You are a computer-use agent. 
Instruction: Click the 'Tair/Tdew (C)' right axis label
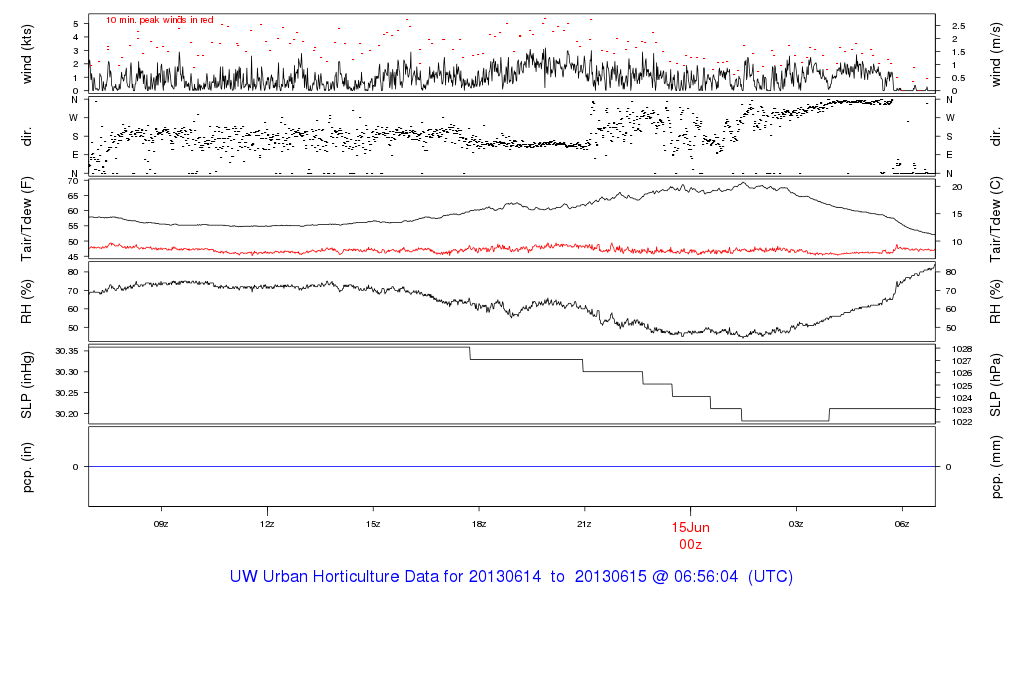[x=996, y=218]
